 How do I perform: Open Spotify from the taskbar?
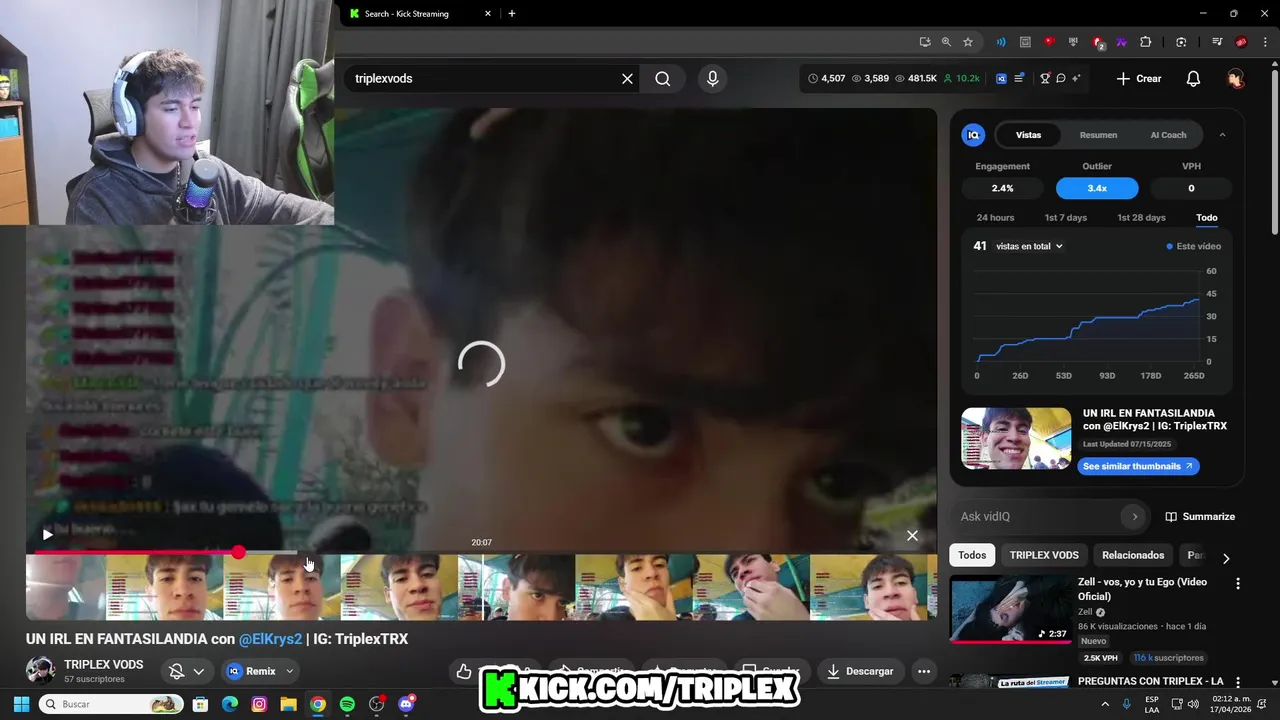[347, 704]
